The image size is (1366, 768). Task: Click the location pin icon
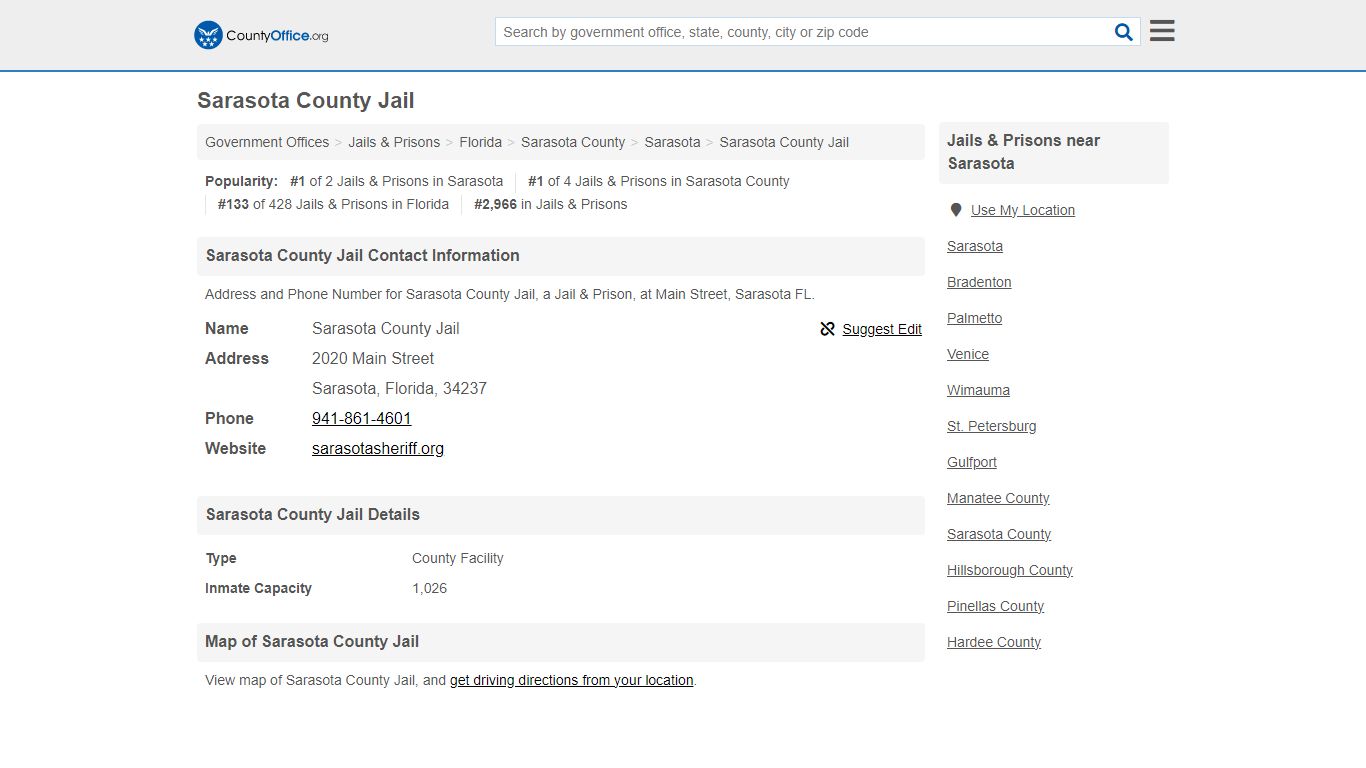coord(956,210)
